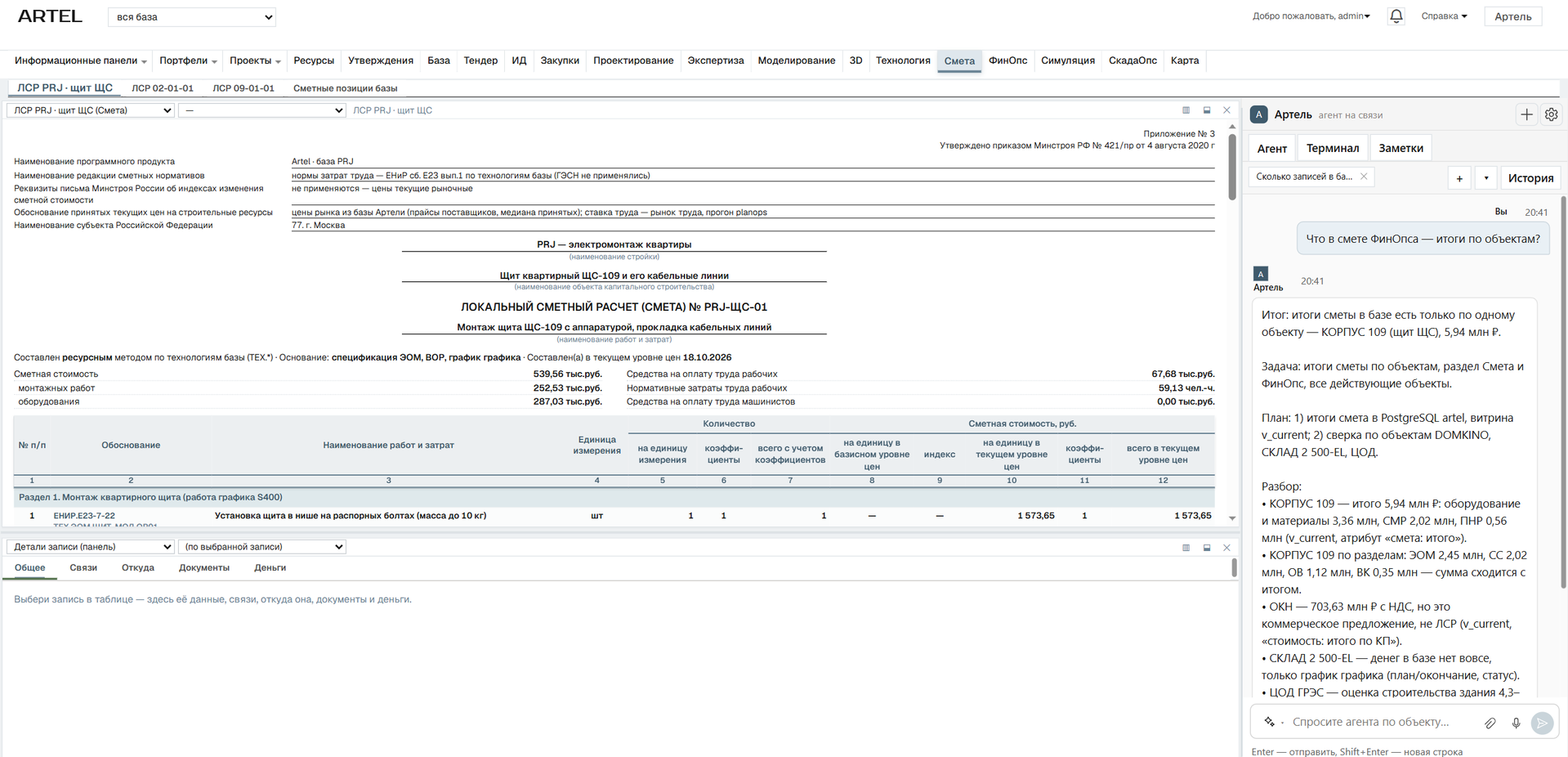The width and height of the screenshot is (1568, 757).
Task: Switch to Терминал tab in agent panel
Action: [x=1333, y=148]
